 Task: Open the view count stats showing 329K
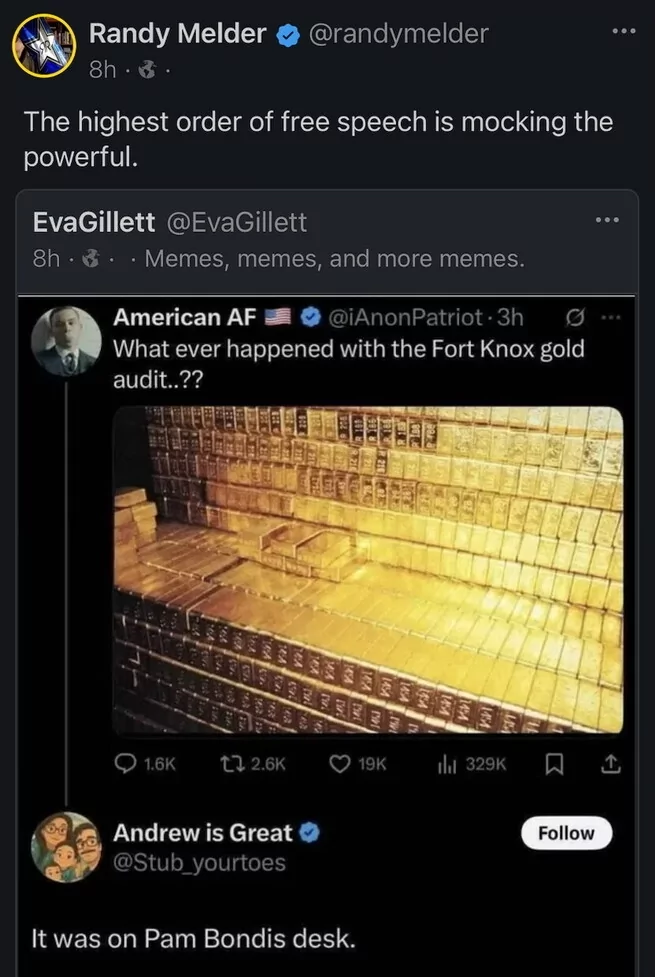446,763
